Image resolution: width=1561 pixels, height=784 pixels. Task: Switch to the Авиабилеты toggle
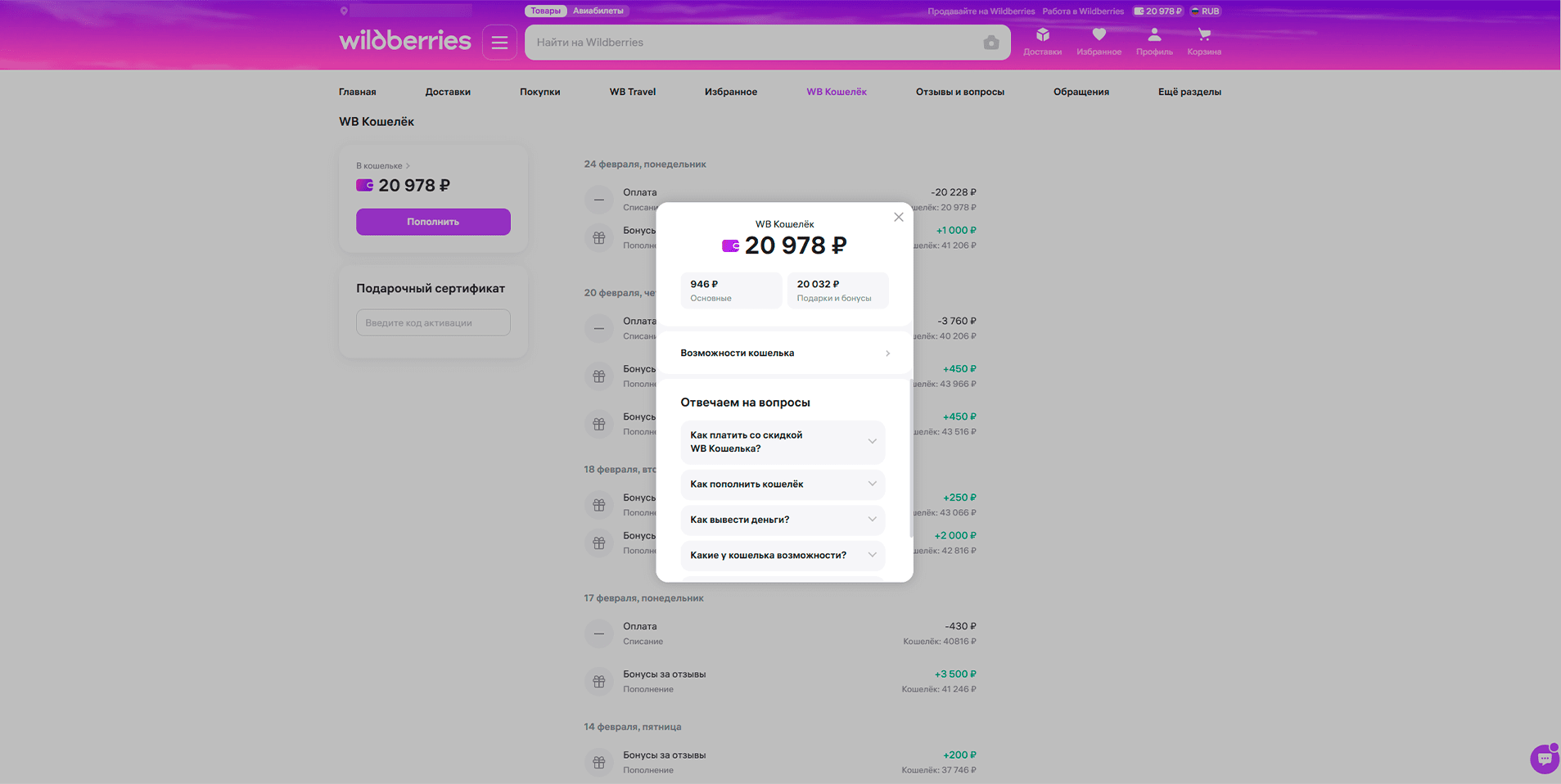click(598, 11)
